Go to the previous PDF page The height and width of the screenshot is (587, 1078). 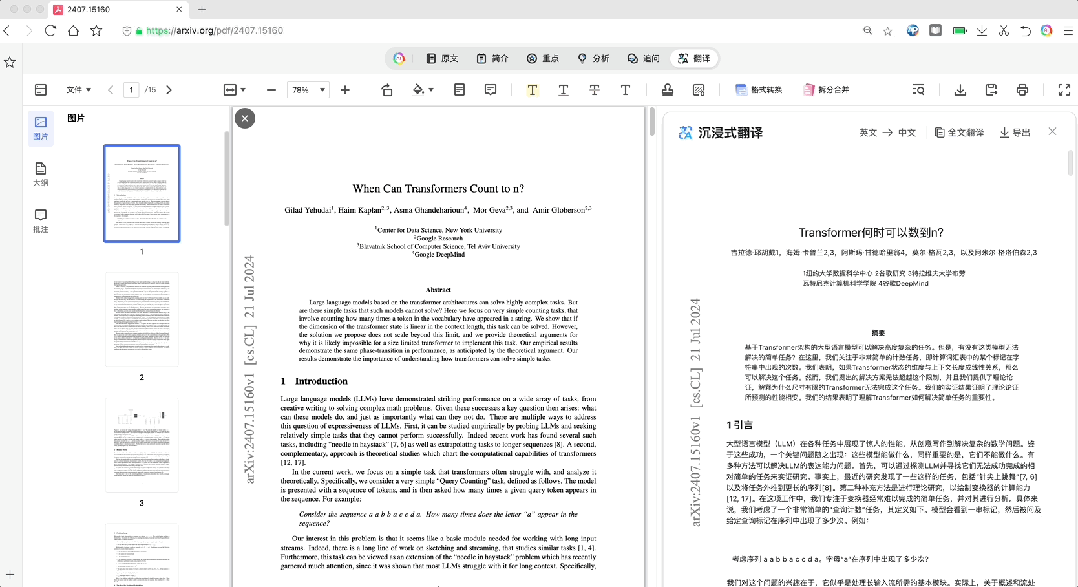[111, 89]
